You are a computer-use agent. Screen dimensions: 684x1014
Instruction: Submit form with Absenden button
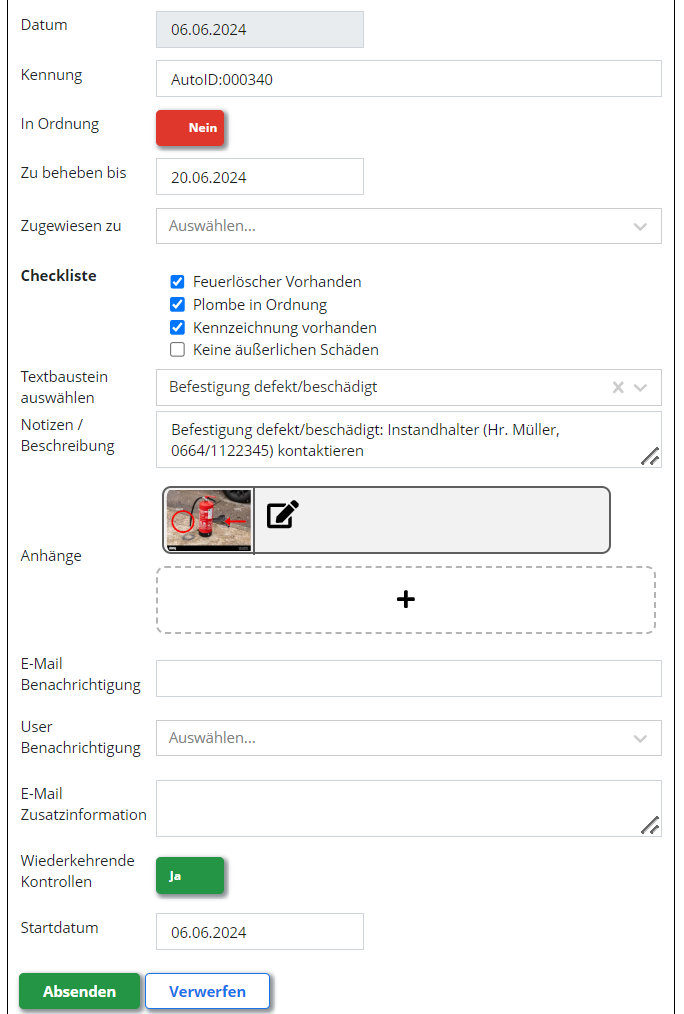coord(80,991)
